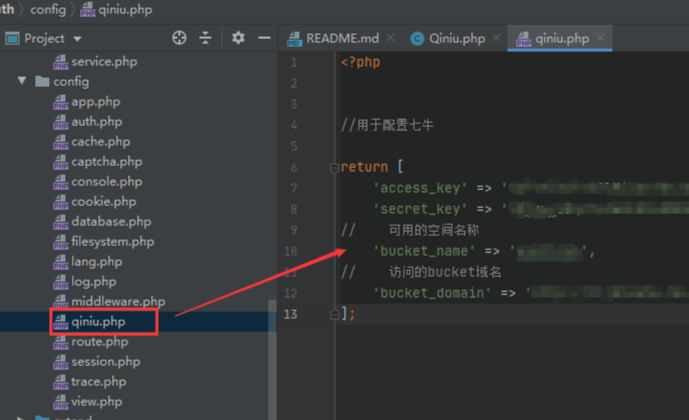Click the comment 访问的bucket域名 on line 11
The height and width of the screenshot is (420, 689).
point(445,272)
